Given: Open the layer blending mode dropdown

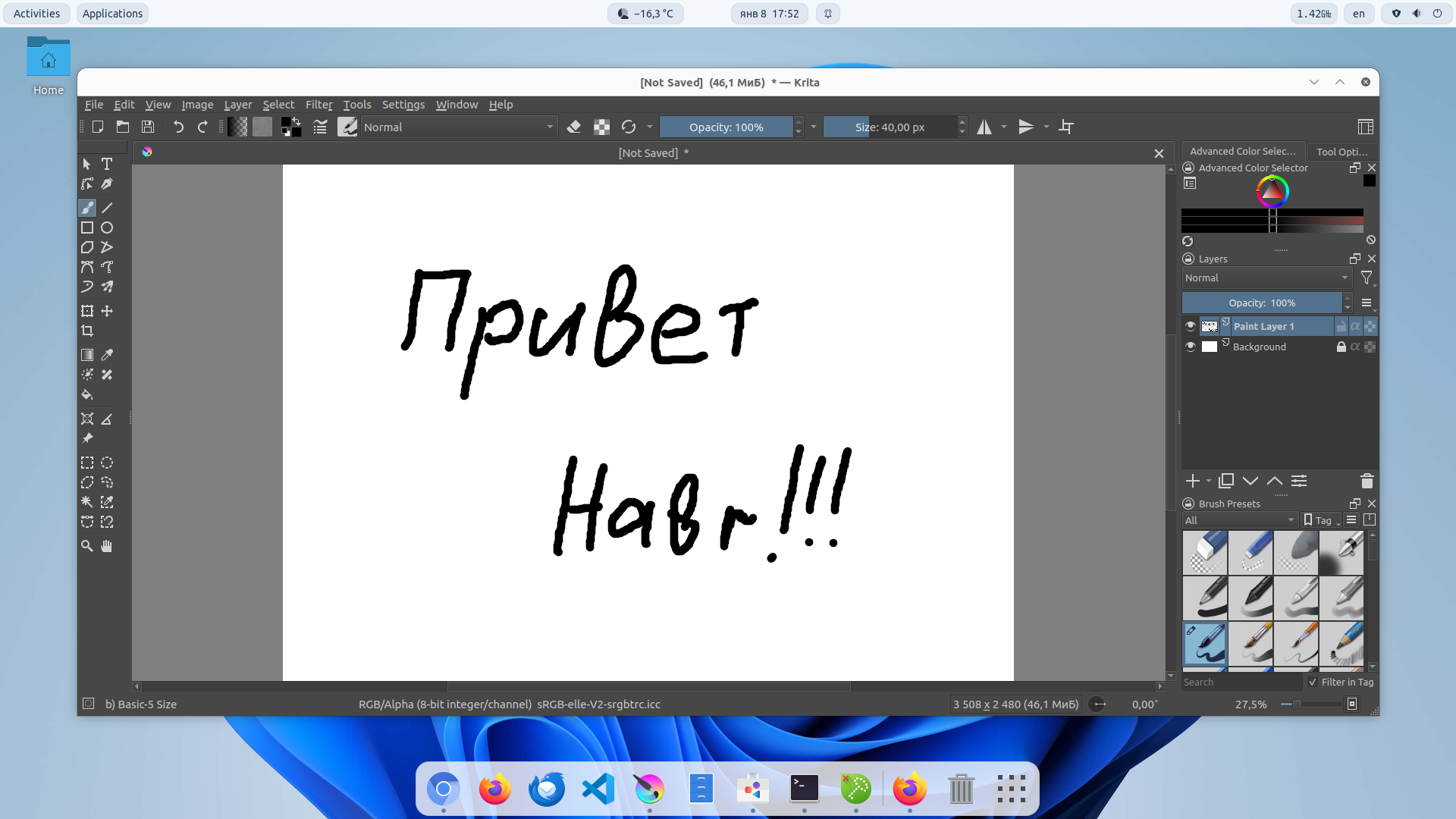Looking at the screenshot, I should (x=1266, y=278).
